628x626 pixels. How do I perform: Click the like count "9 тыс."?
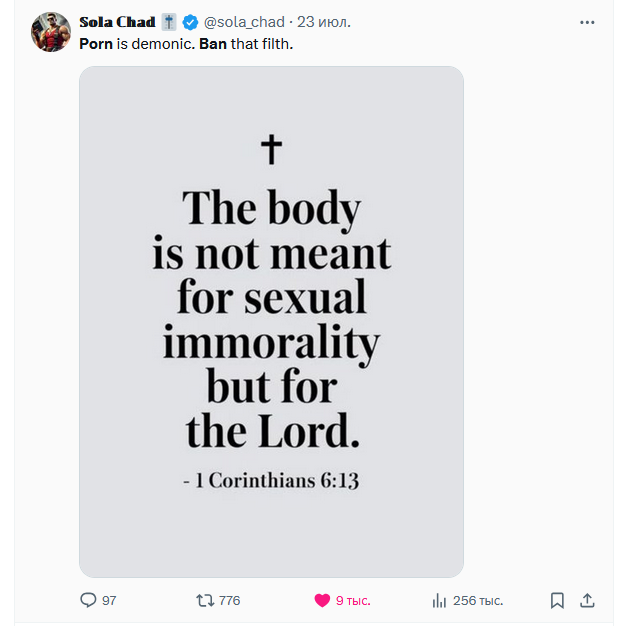coord(352,600)
